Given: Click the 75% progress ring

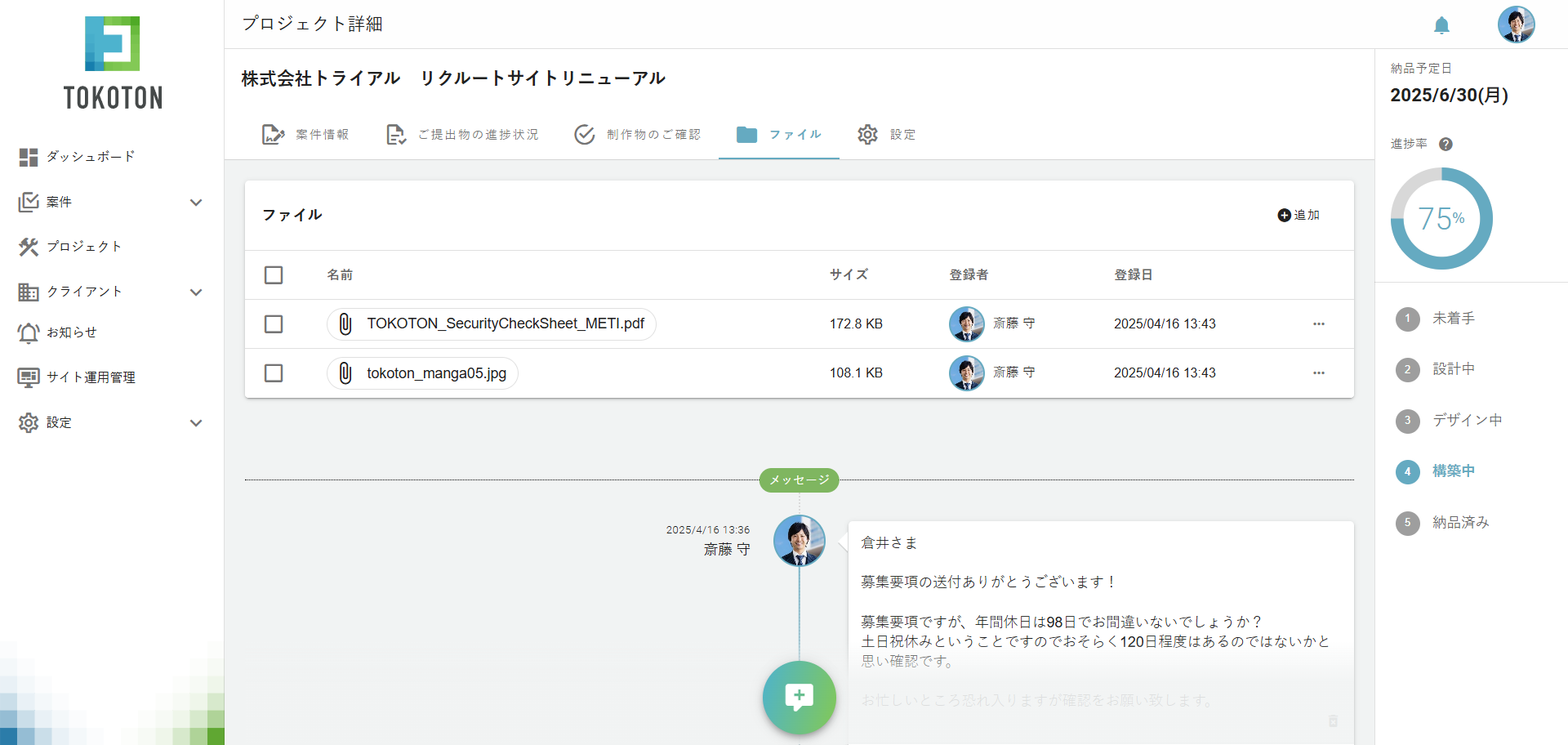Looking at the screenshot, I should click(x=1441, y=218).
